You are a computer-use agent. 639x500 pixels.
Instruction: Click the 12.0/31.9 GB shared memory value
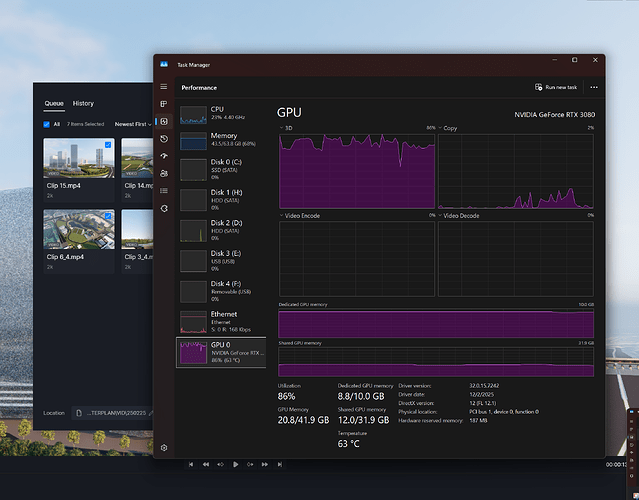364,420
